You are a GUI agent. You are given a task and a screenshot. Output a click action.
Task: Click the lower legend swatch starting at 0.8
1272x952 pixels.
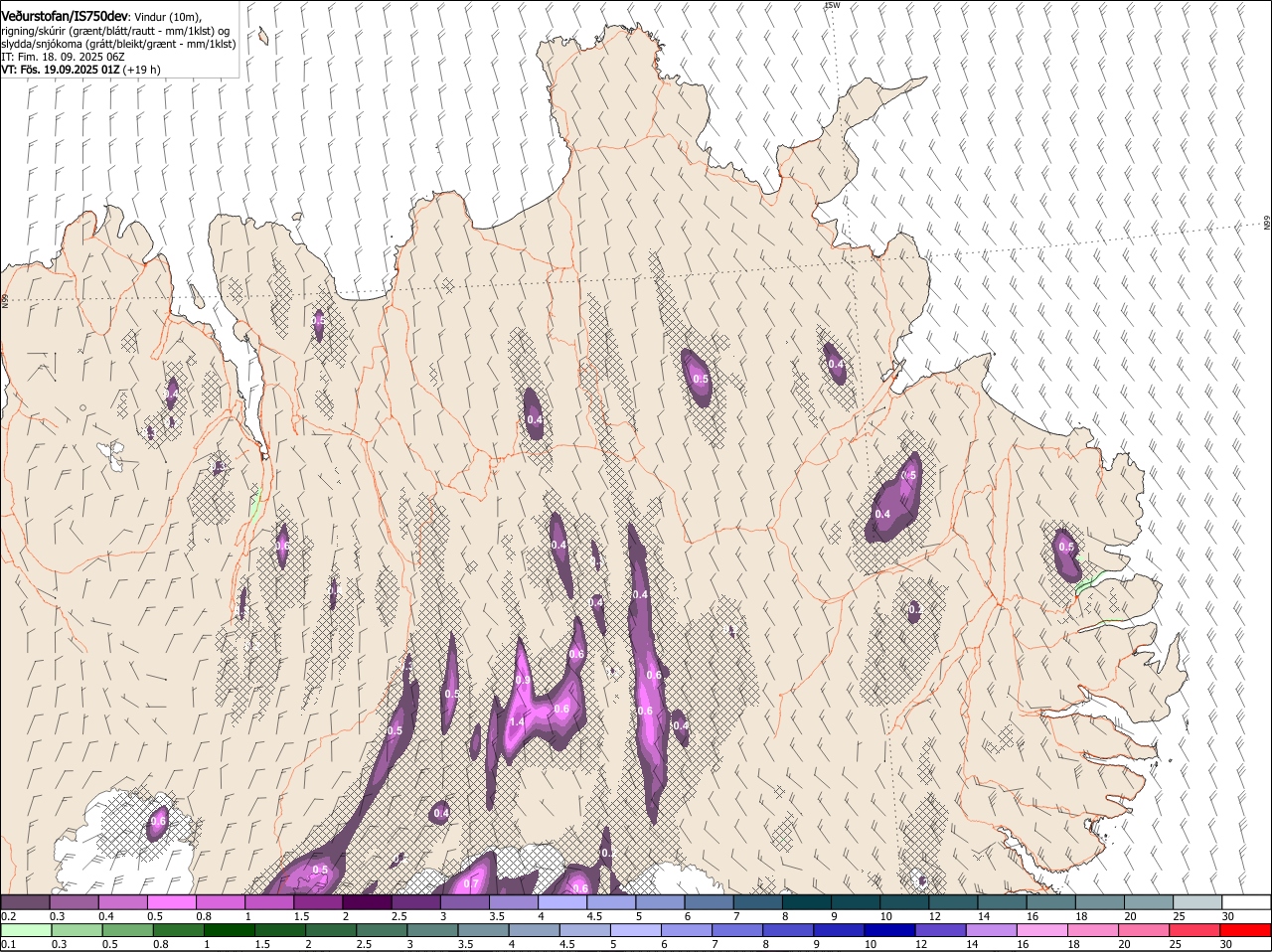point(178,930)
